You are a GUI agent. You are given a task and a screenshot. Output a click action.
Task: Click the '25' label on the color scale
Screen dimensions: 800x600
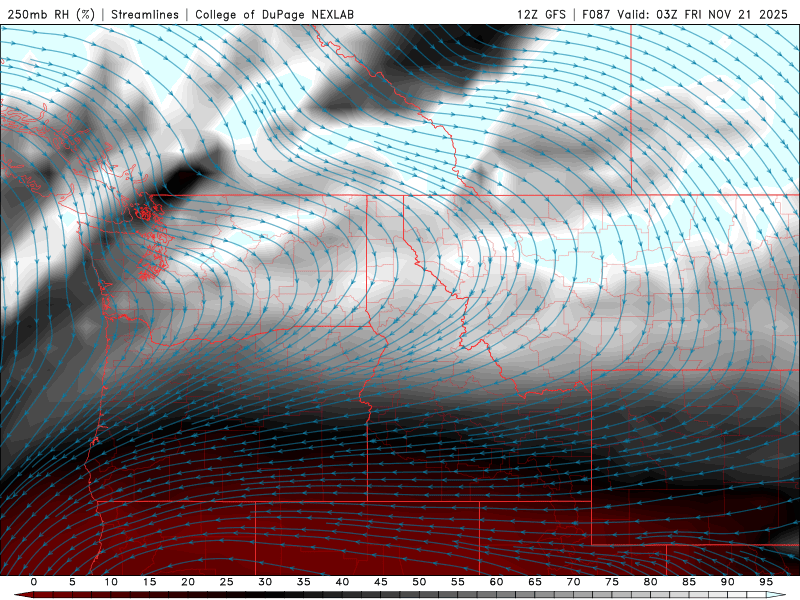227,582
